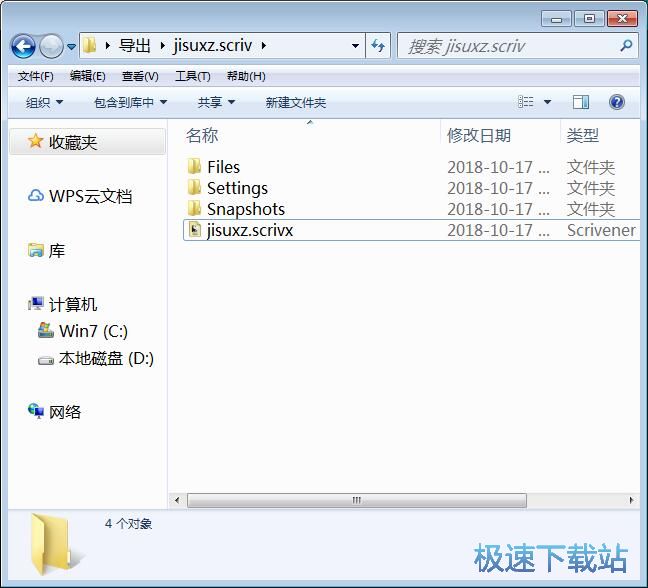
Task: Click the 本地磁盘 (D:) drive icon
Action: coord(46,361)
